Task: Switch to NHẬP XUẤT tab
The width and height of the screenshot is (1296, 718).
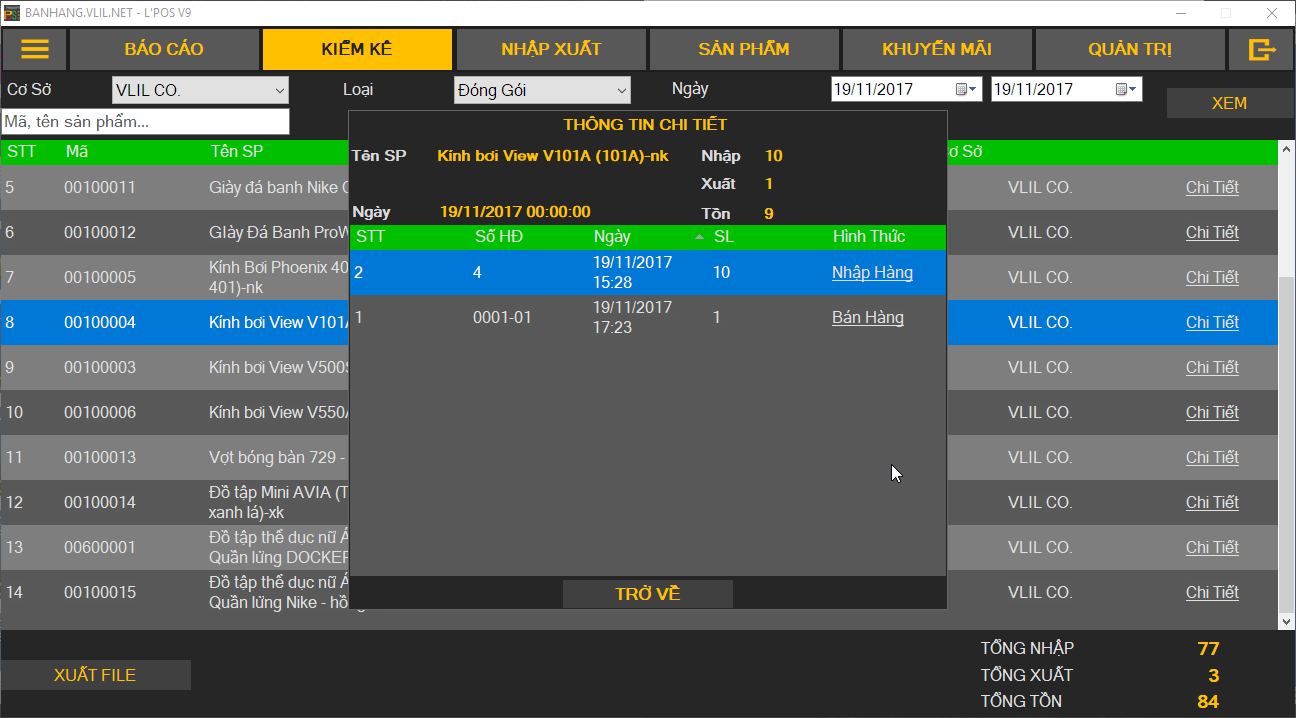Action: pos(551,50)
